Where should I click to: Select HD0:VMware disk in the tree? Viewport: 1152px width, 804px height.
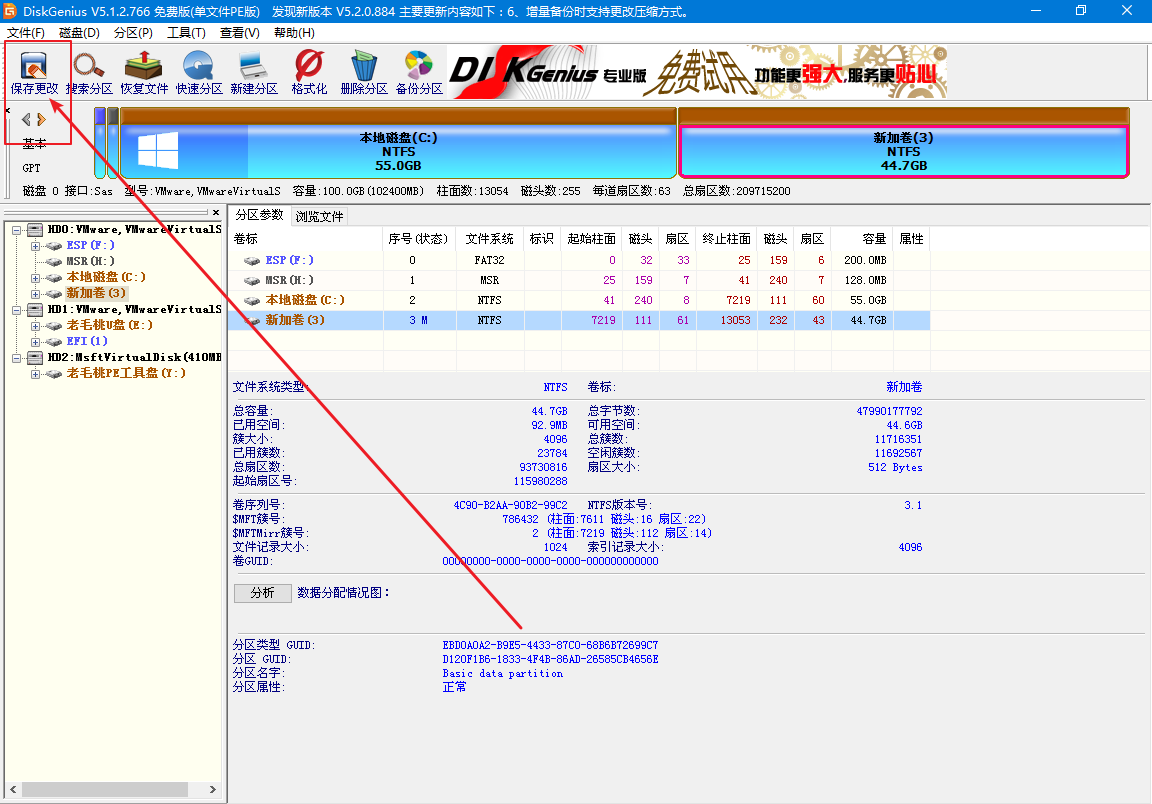[x=134, y=229]
